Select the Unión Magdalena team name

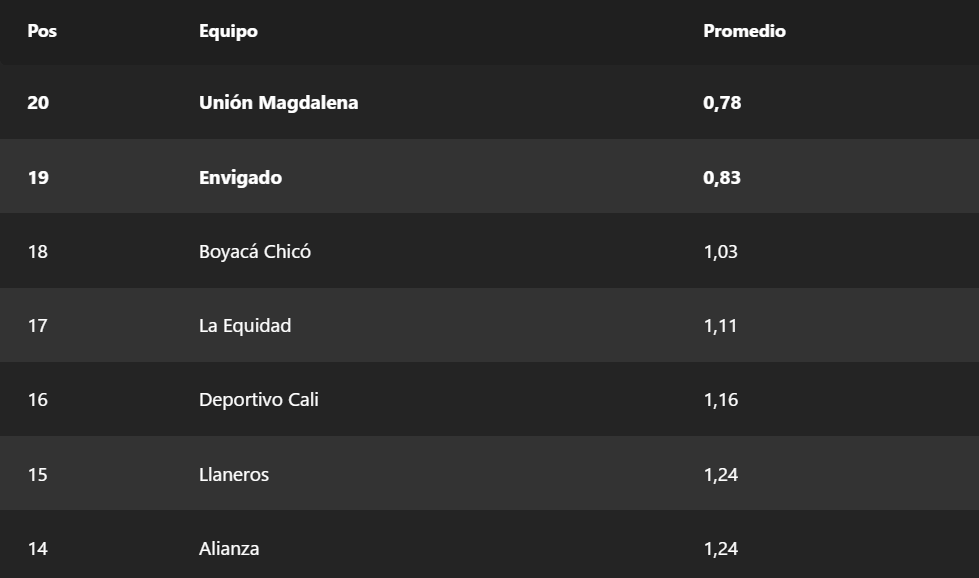click(x=278, y=103)
